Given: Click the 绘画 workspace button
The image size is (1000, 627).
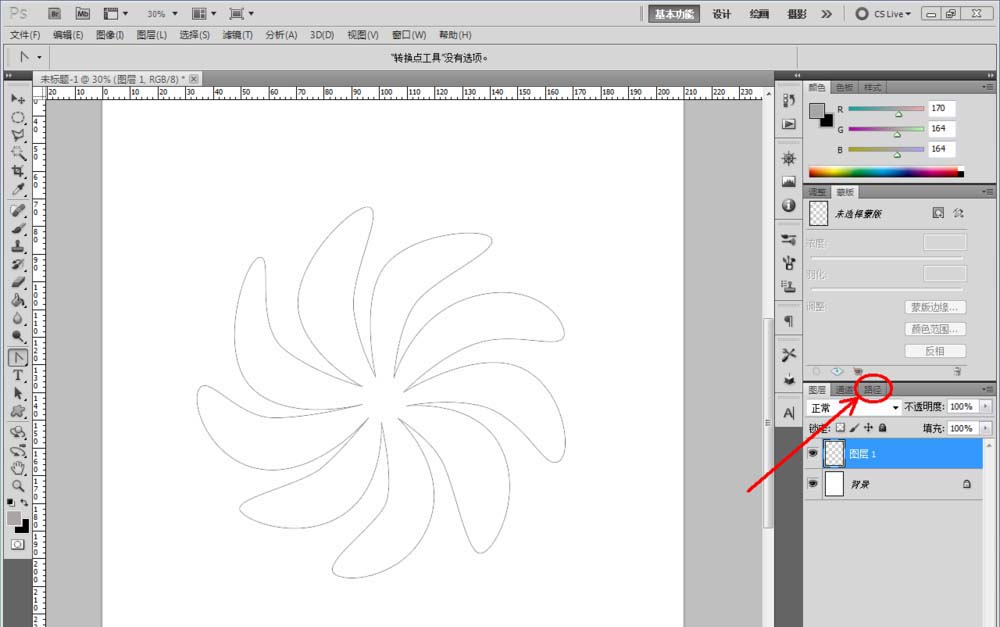Looking at the screenshot, I should [x=759, y=14].
